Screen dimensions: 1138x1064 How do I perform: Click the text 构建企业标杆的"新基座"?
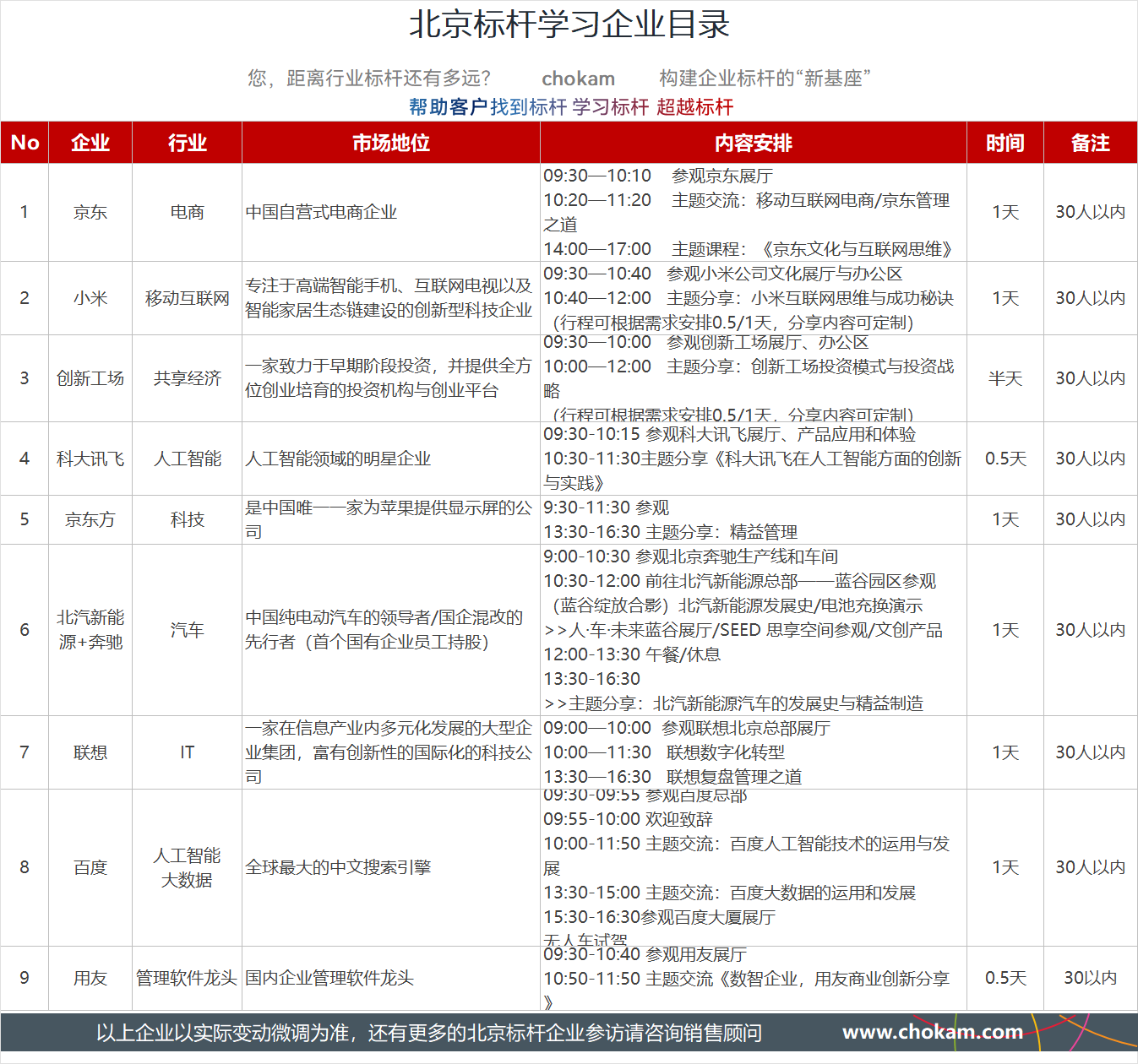click(765, 79)
